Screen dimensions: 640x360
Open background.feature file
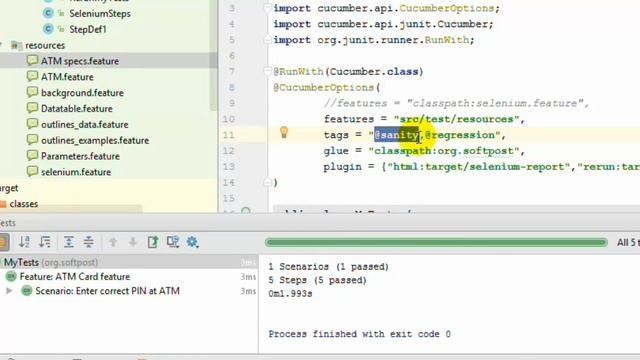coord(82,93)
